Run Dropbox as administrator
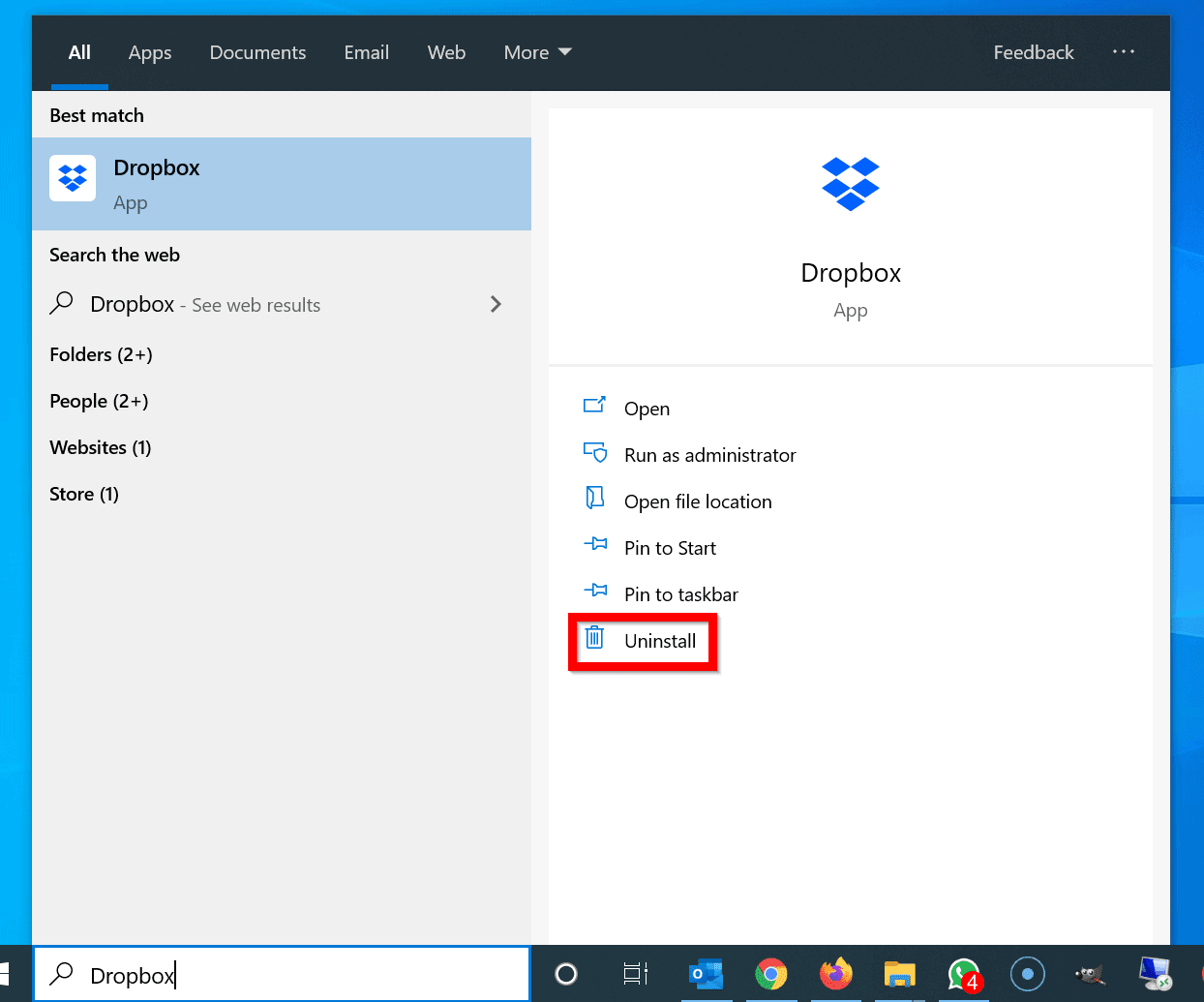This screenshot has width=1204, height=1002. point(709,454)
